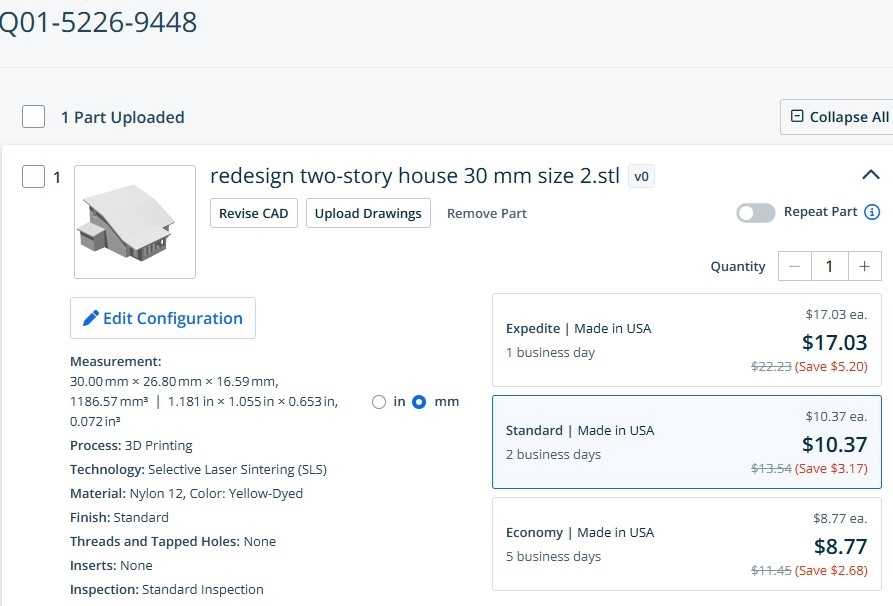Click the v0 version badge
Viewport: 893px width, 606px height.
click(641, 177)
